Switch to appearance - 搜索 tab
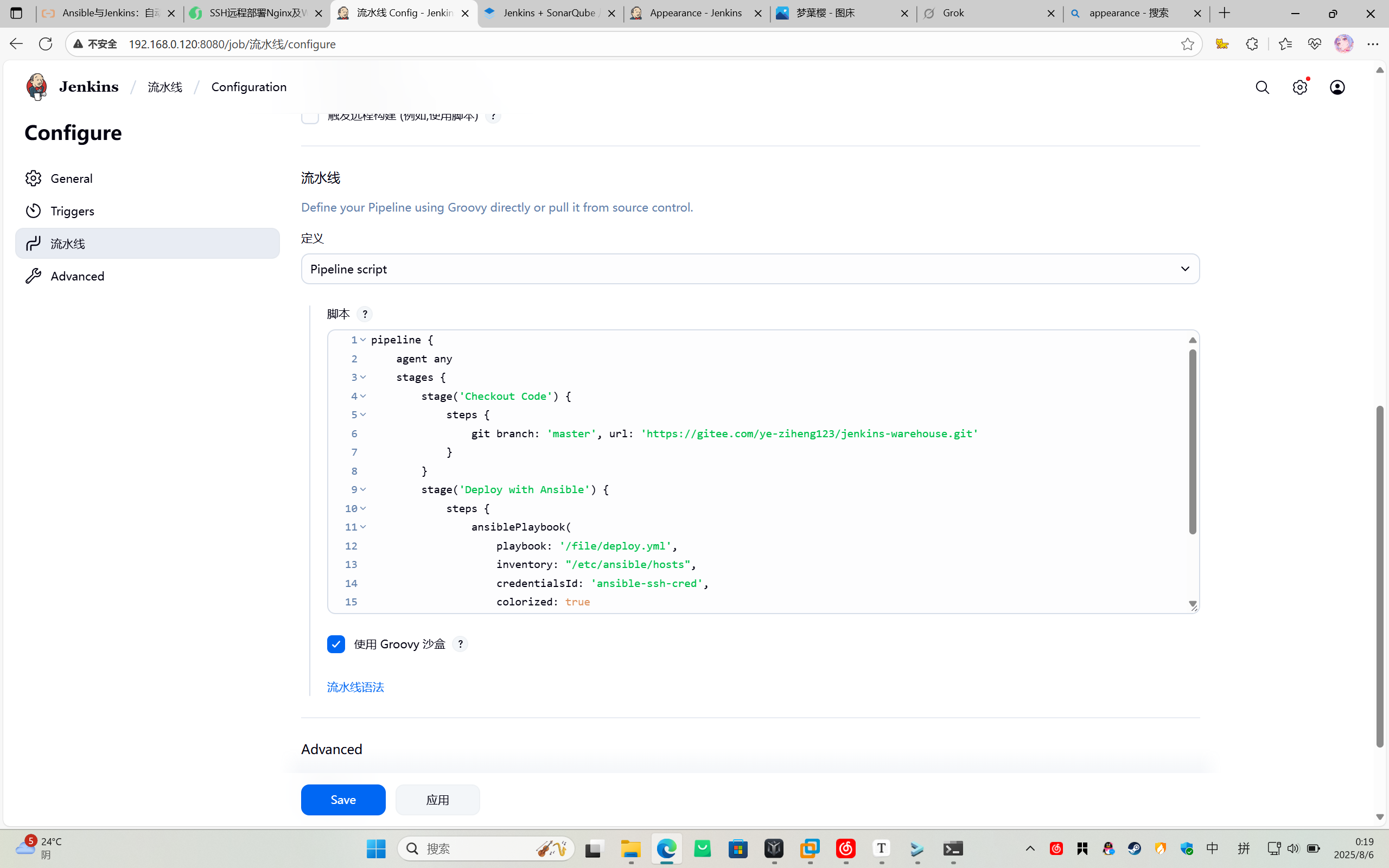This screenshot has height=868, width=1389. point(1136,12)
